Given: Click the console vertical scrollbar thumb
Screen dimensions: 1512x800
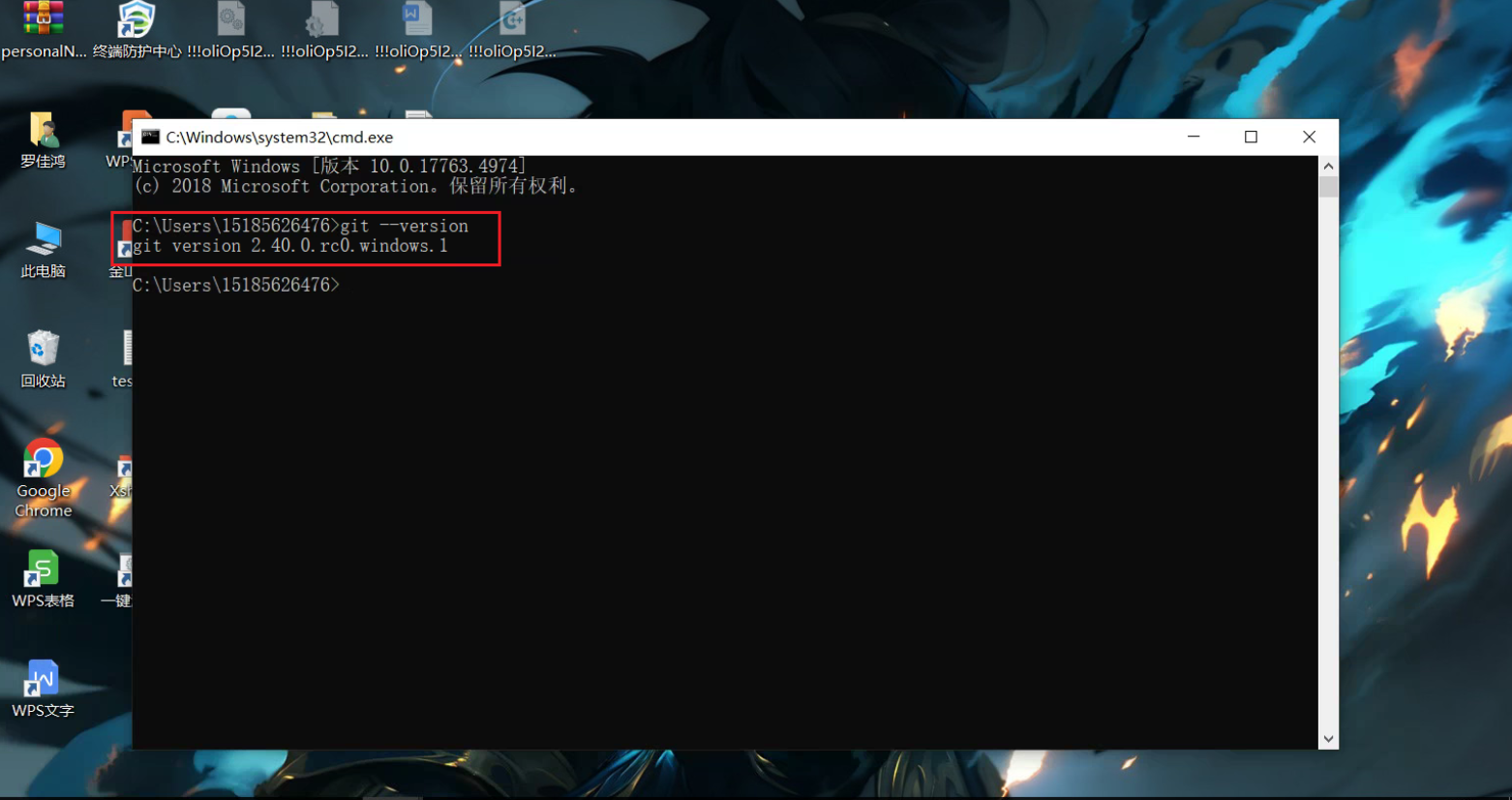Looking at the screenshot, I should tap(1328, 186).
